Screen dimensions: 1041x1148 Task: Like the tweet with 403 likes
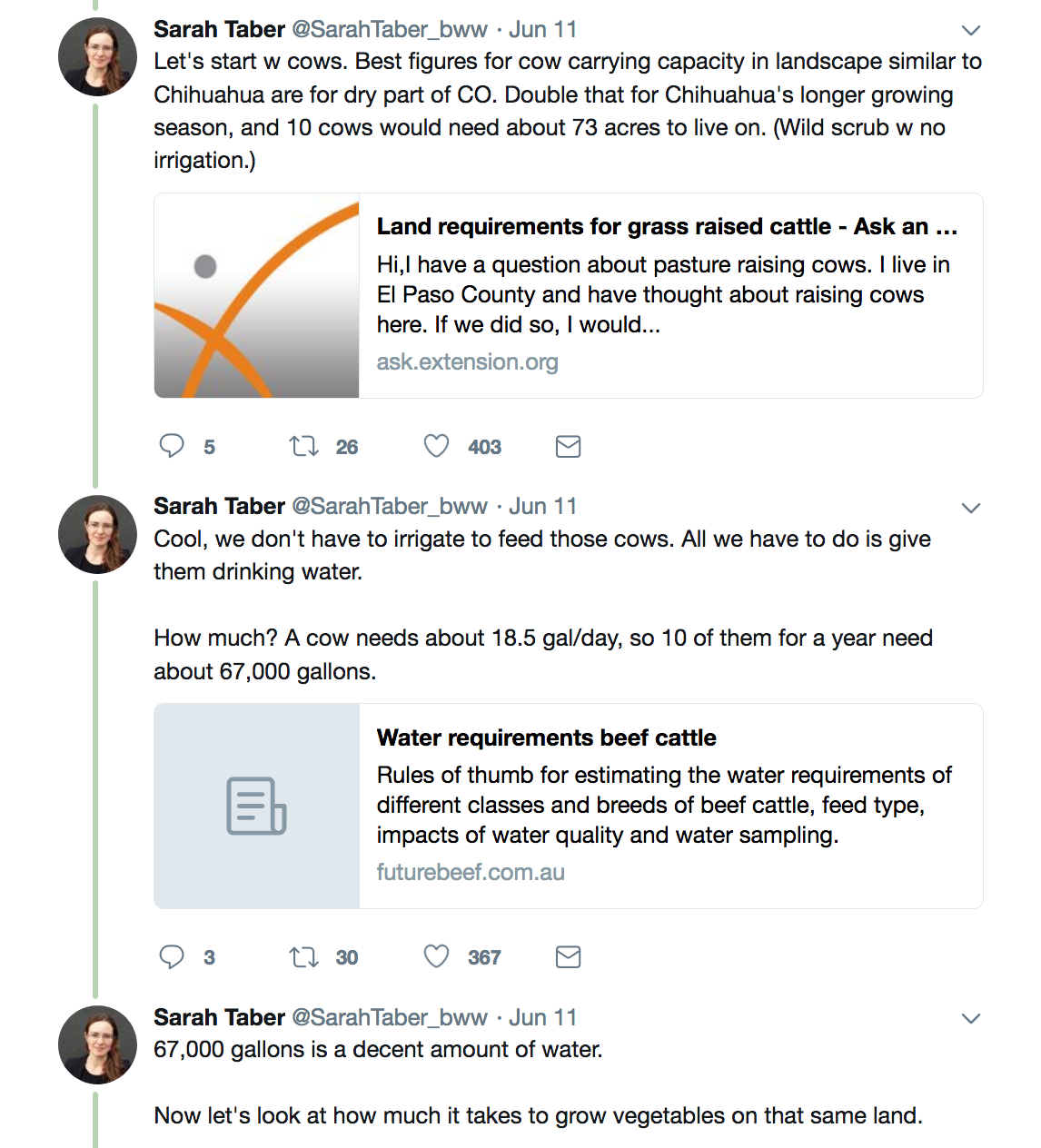click(437, 446)
